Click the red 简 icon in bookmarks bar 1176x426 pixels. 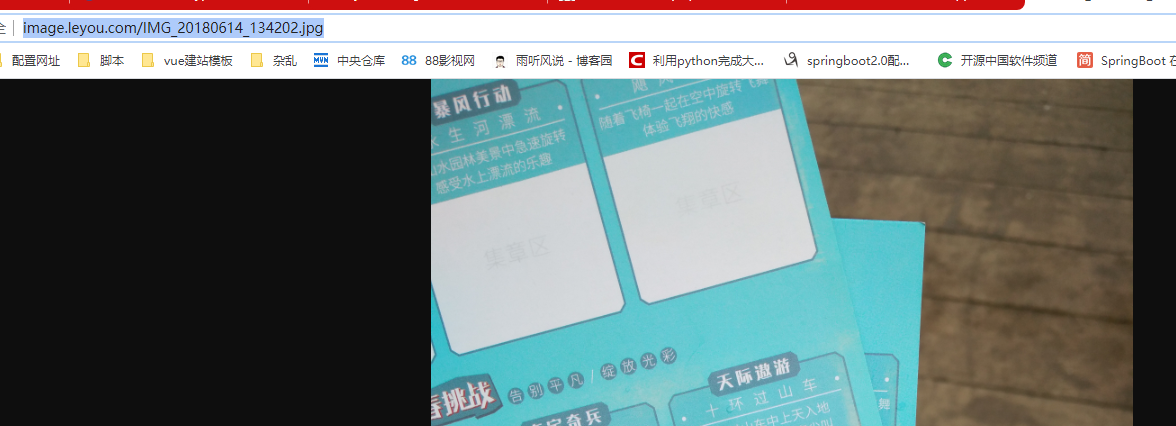click(1084, 61)
